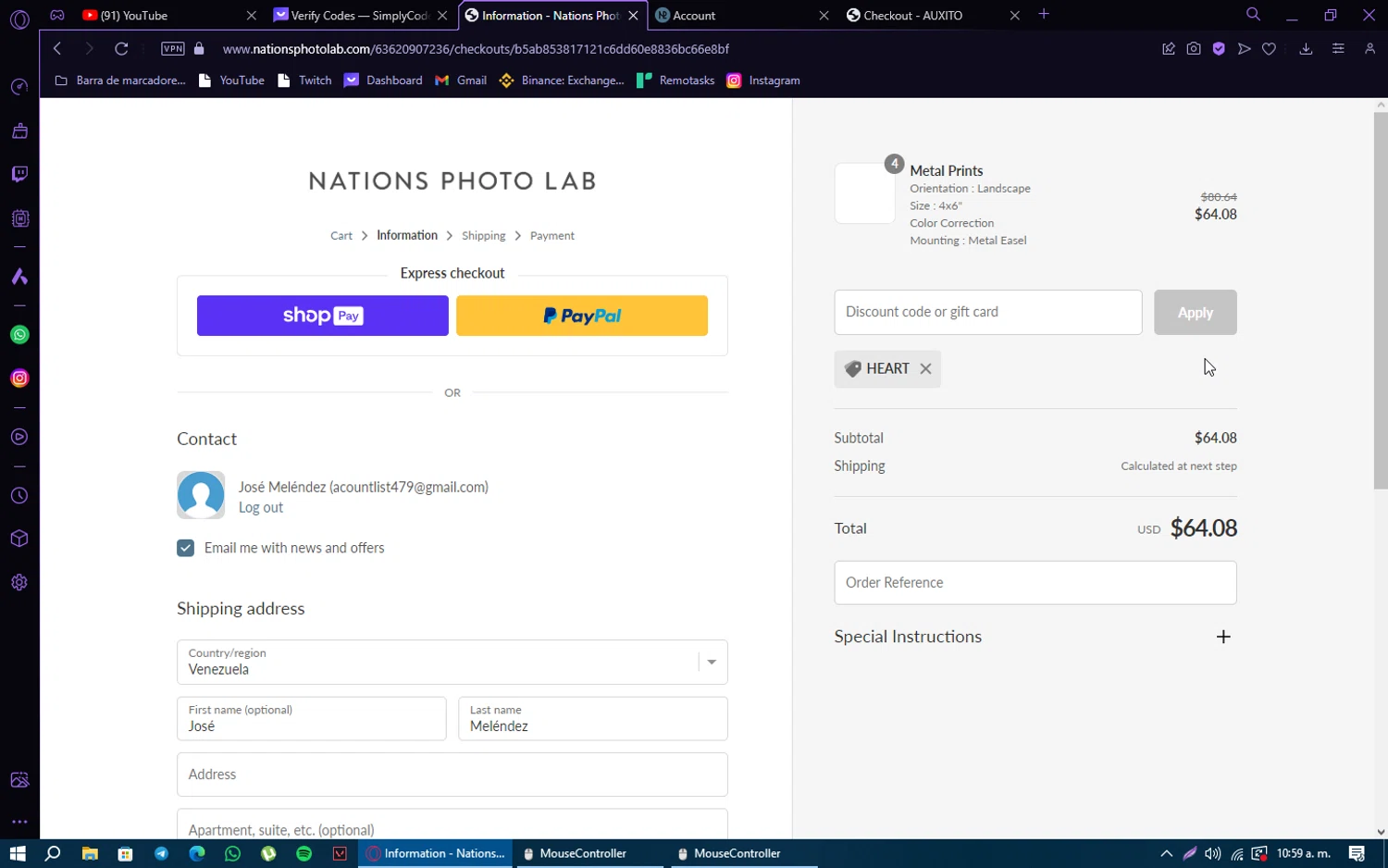Open the GX Cleaner sidebar icon

tap(19, 131)
